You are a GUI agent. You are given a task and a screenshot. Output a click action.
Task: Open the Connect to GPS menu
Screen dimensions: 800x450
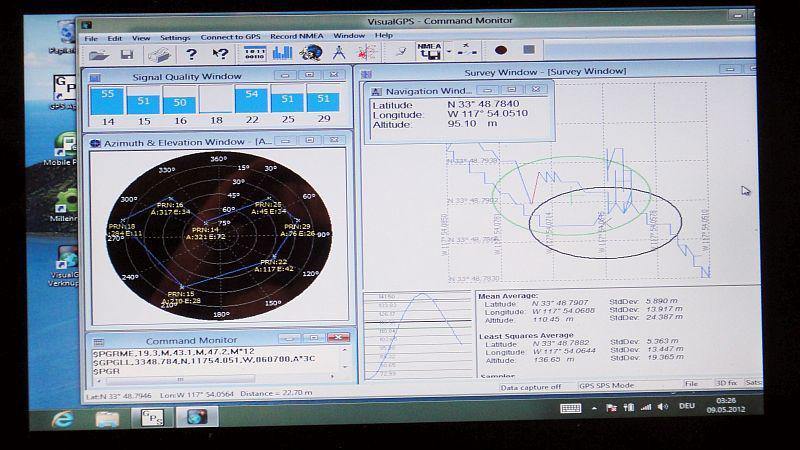coord(230,37)
